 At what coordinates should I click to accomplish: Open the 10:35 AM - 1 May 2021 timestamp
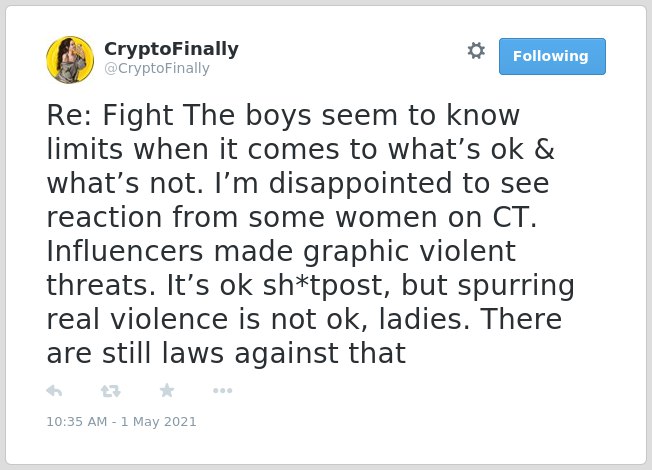(121, 421)
